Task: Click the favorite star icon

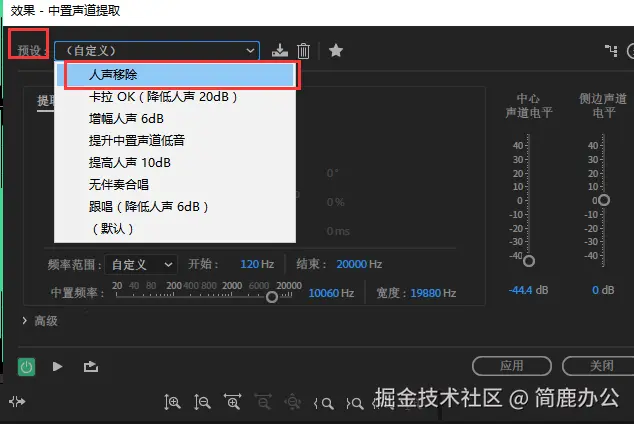Action: pos(336,51)
